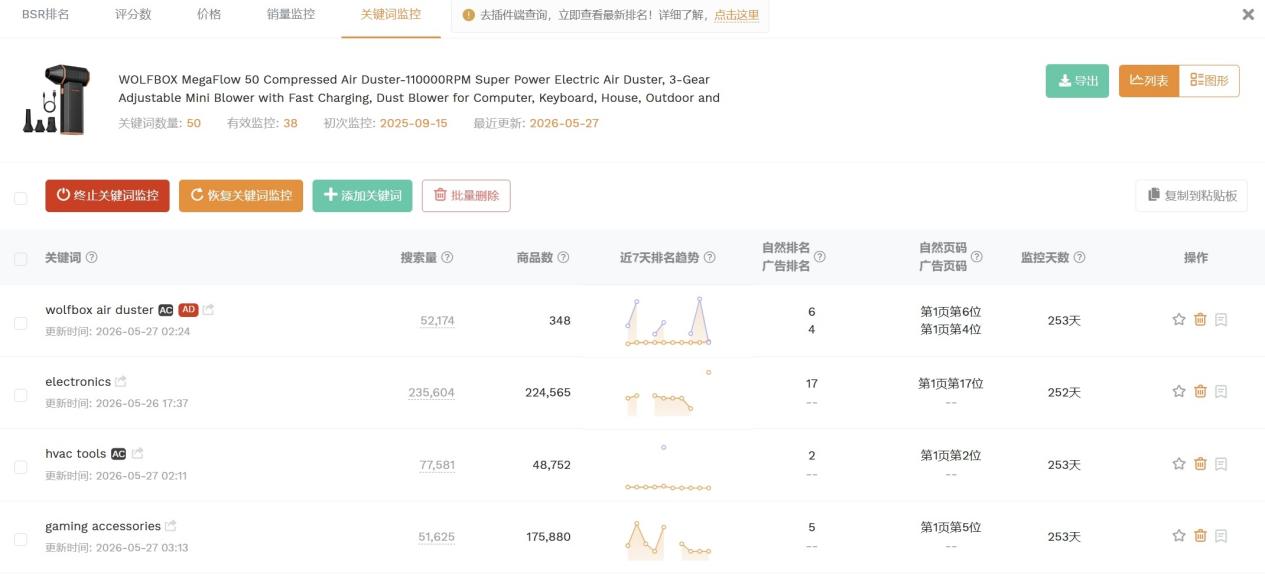Open WOLFBOX MegaFlow 50 product title
Image resolution: width=1265 pixels, height=575 pixels.
click(419, 88)
